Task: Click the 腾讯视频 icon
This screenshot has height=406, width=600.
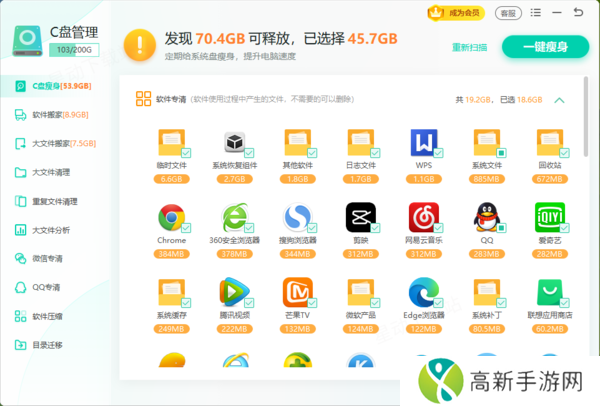Action: coord(233,291)
